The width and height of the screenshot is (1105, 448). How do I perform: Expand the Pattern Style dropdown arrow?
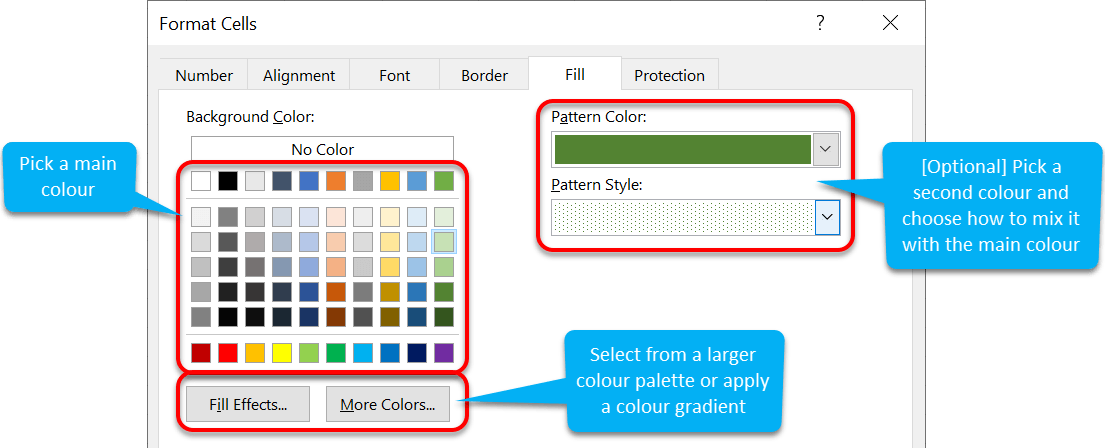[x=827, y=216]
